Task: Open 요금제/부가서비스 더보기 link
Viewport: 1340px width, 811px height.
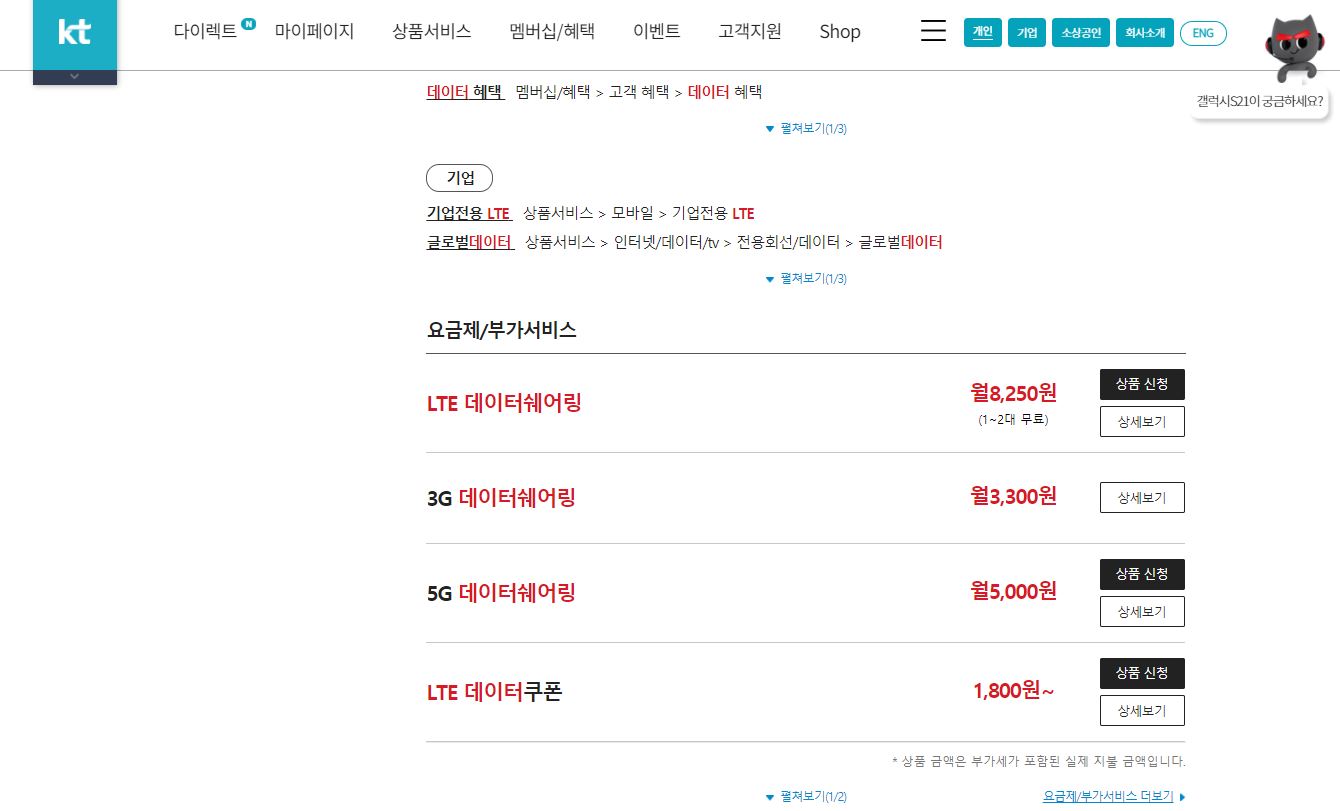Action: (x=1113, y=797)
